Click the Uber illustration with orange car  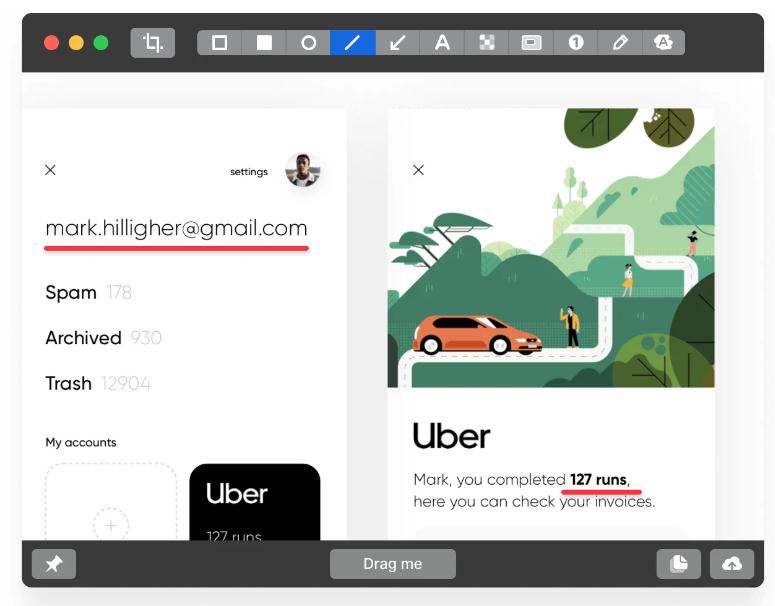click(x=551, y=248)
